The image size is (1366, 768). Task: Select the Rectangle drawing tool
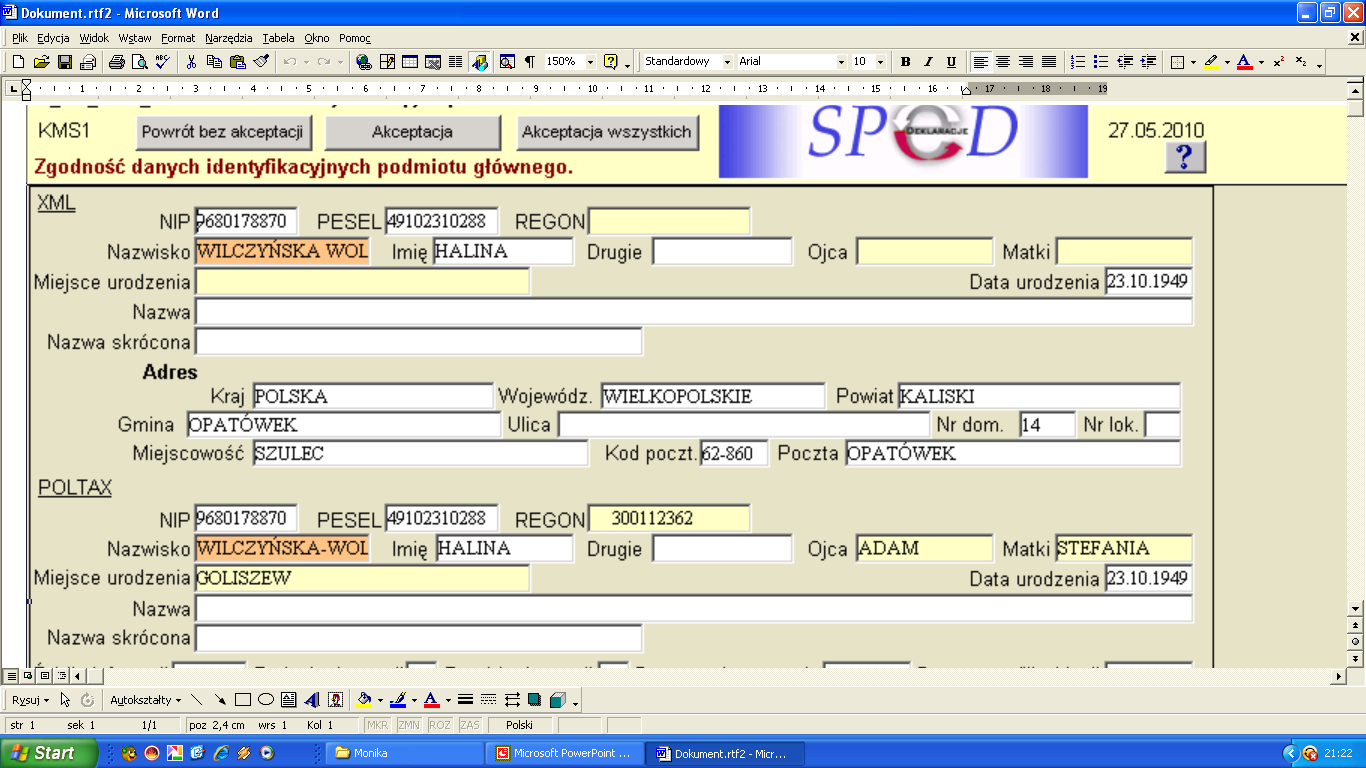point(243,700)
